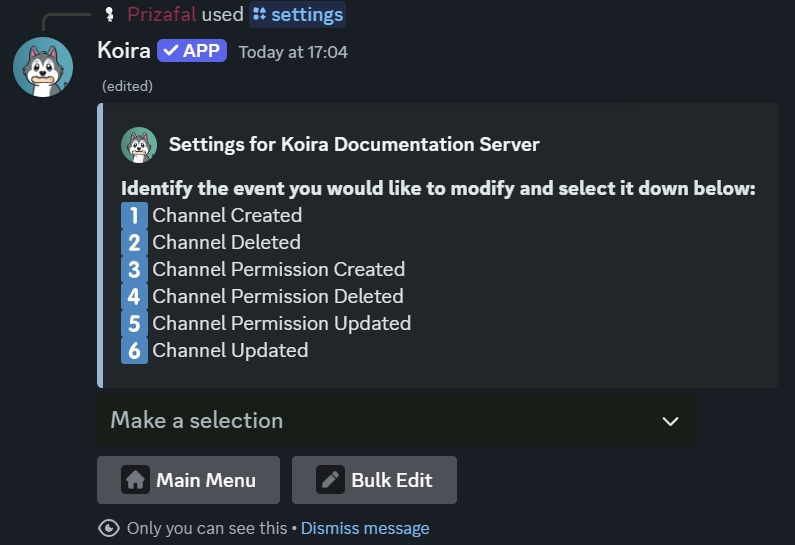This screenshot has width=795, height=545.
Task: Click the settings slash command tag
Action: 298,14
